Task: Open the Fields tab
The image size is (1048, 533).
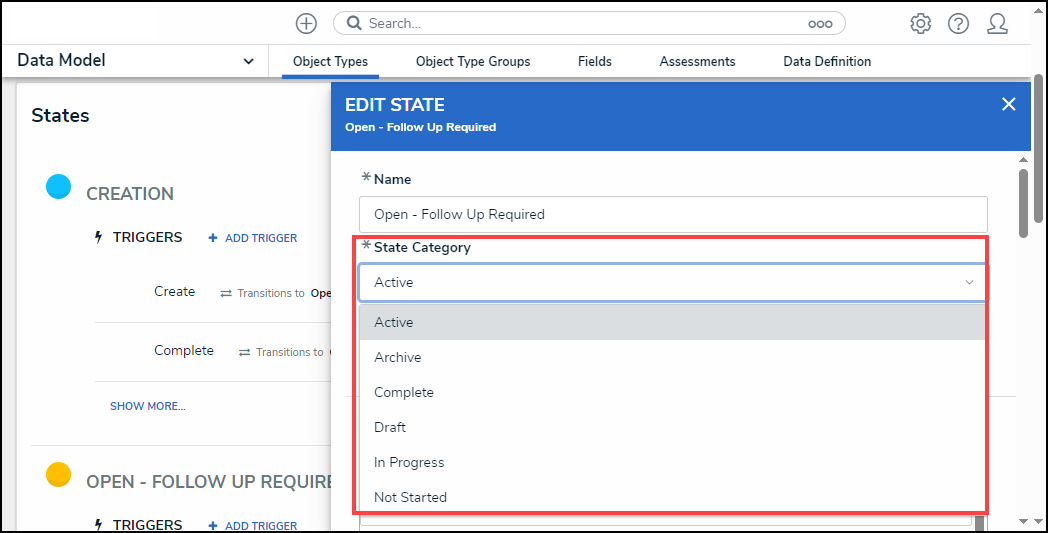Action: 594,61
